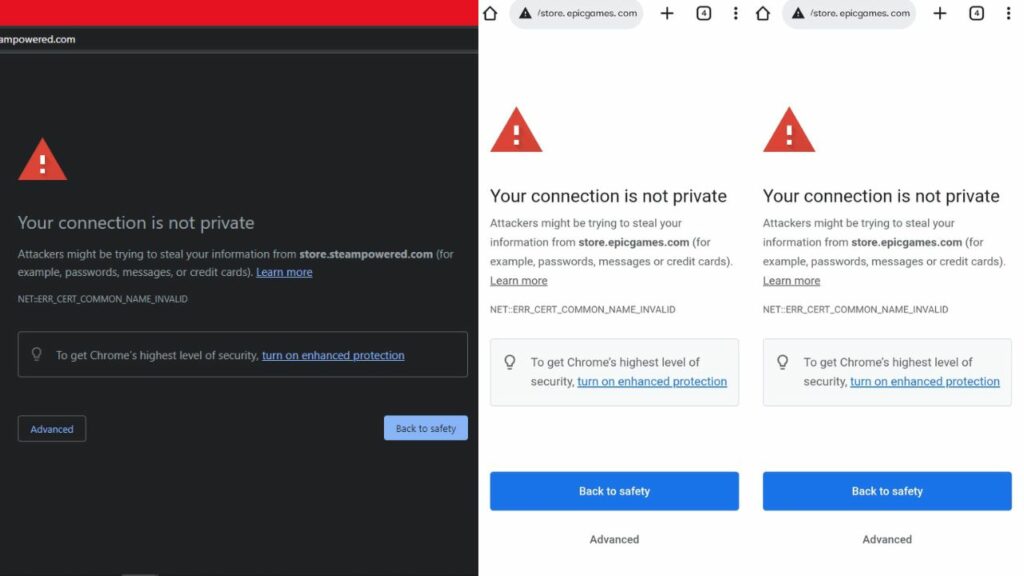Open the three-dot menu in the middle browser
The height and width of the screenshot is (576, 1024).
click(x=736, y=13)
